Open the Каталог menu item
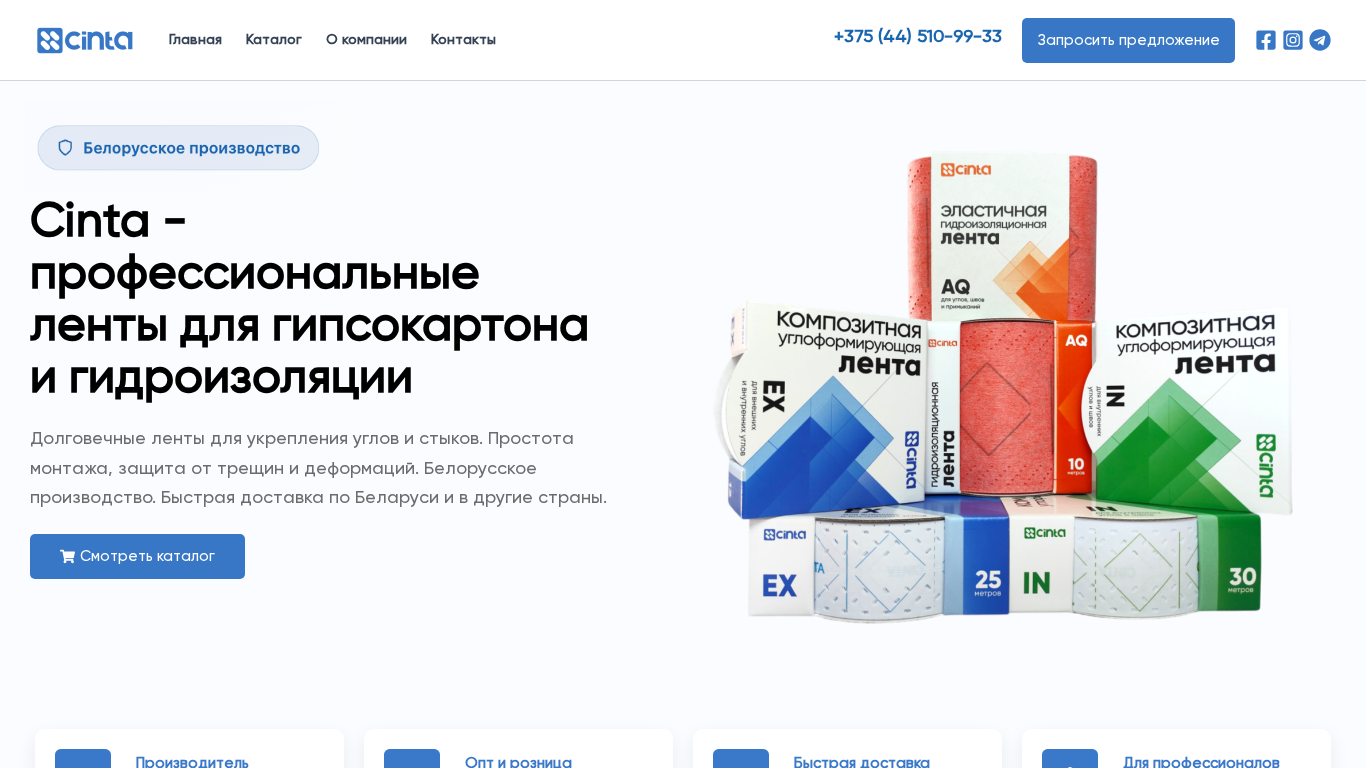The height and width of the screenshot is (768, 1366). click(x=274, y=40)
